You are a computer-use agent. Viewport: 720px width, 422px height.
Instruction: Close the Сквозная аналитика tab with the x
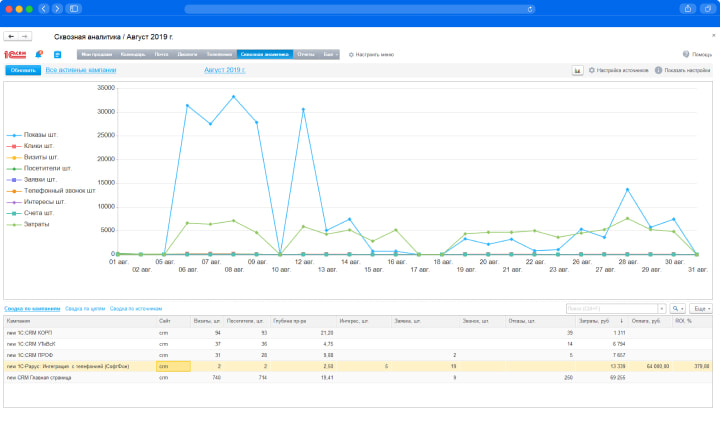tap(714, 35)
